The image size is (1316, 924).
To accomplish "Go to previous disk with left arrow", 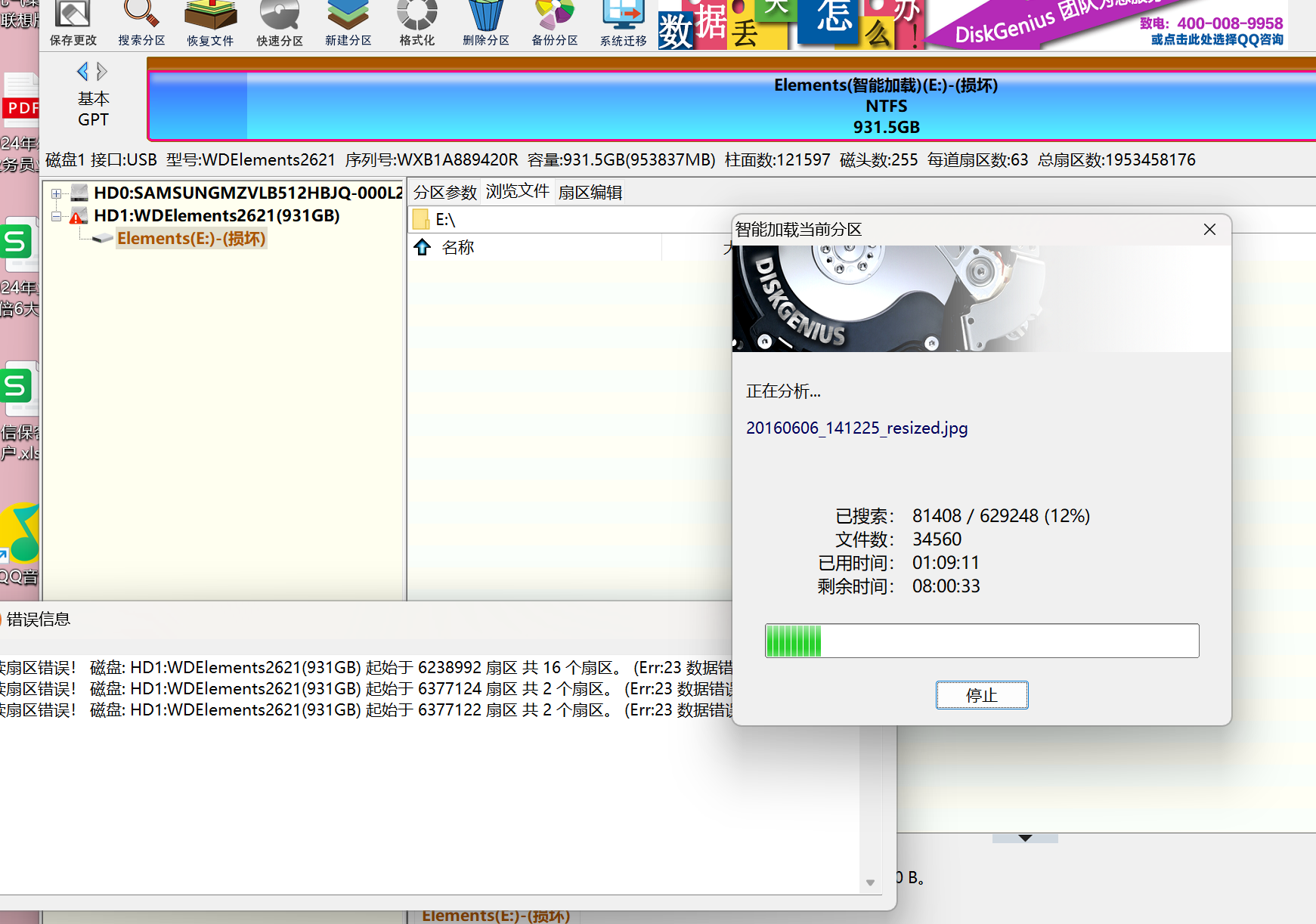I will pyautogui.click(x=82, y=72).
